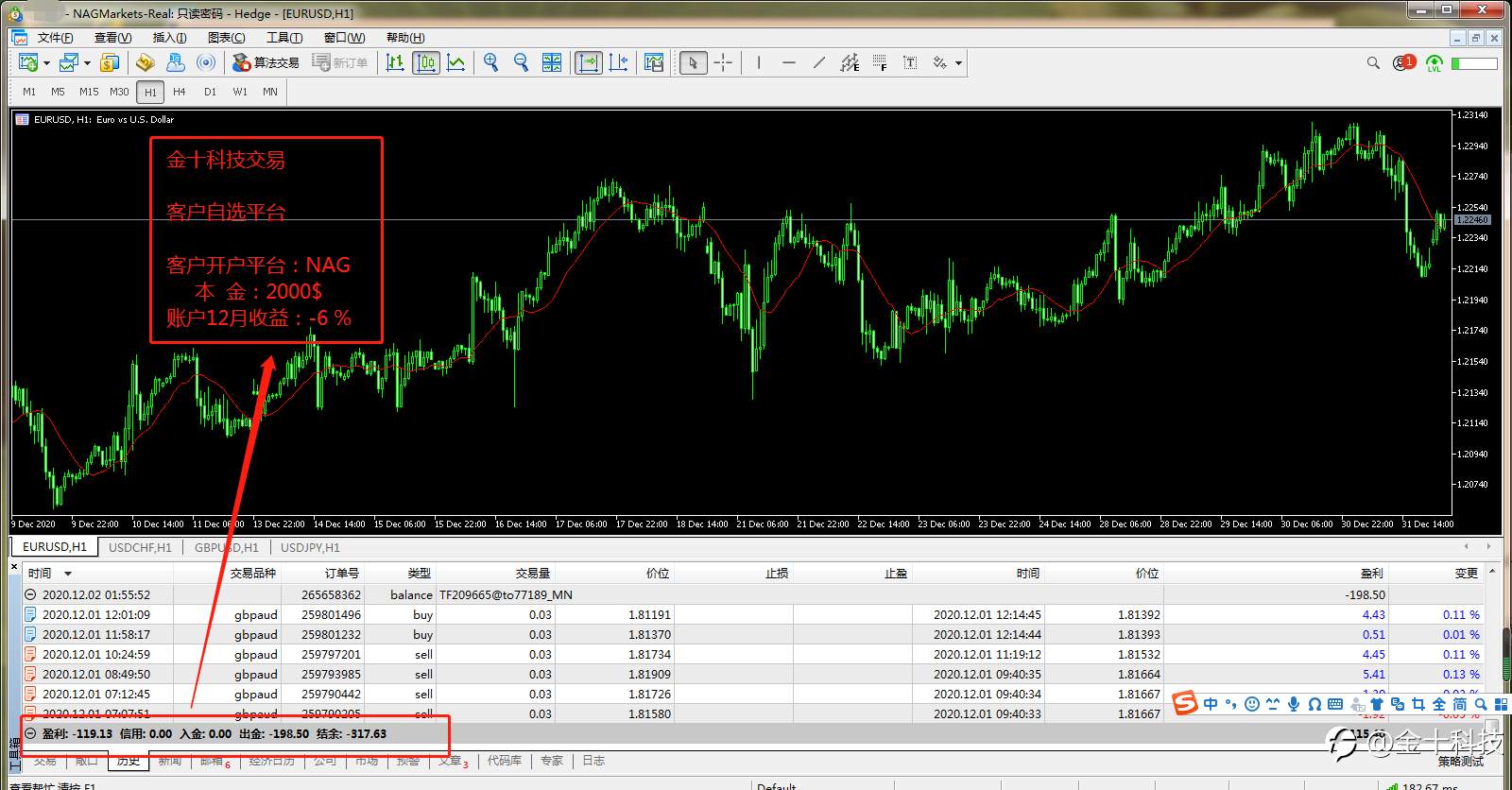Close the toolbox panel with x
1512x790 pixels.
point(14,567)
